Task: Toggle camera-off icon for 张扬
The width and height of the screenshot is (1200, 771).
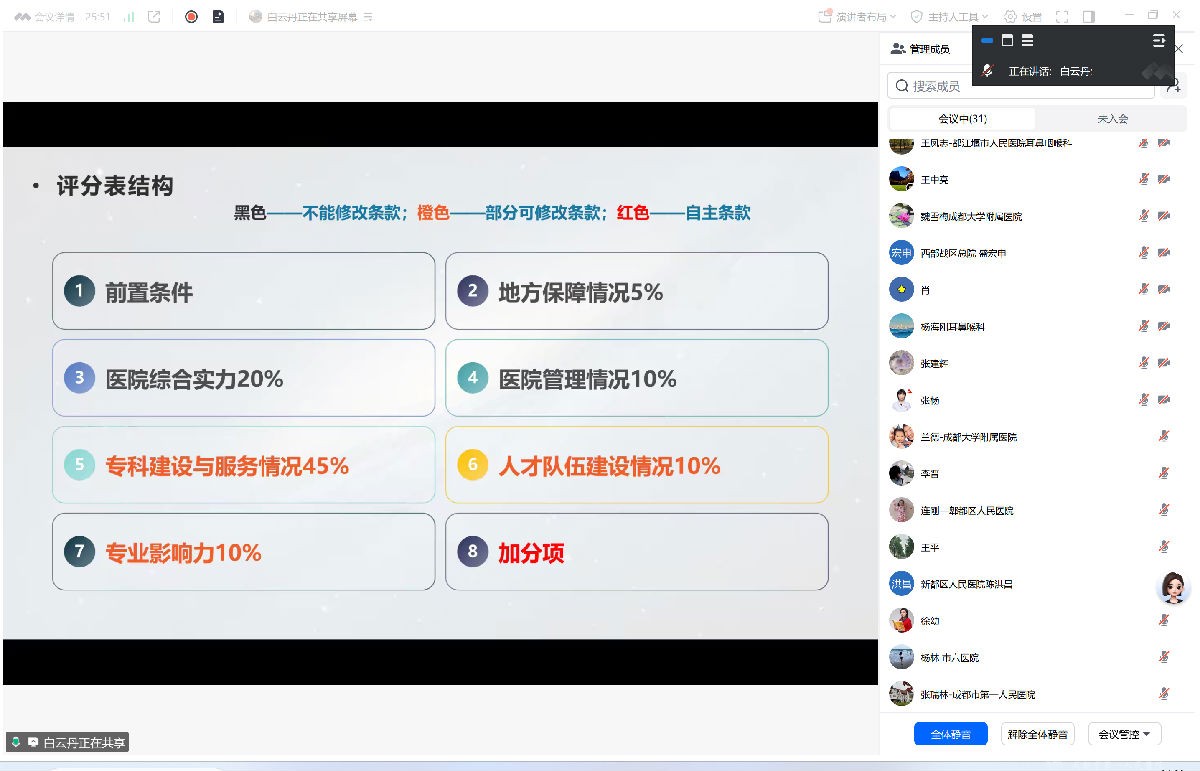Action: (1164, 400)
